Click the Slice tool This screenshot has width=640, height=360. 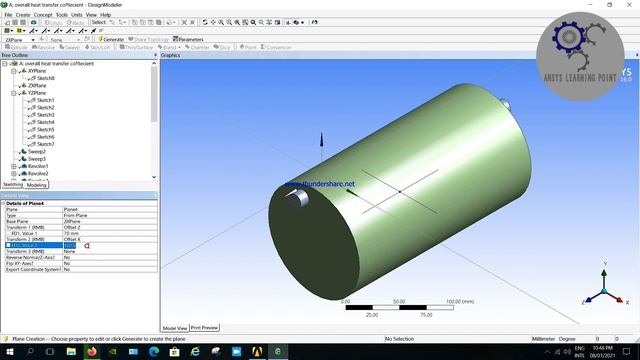coord(222,47)
